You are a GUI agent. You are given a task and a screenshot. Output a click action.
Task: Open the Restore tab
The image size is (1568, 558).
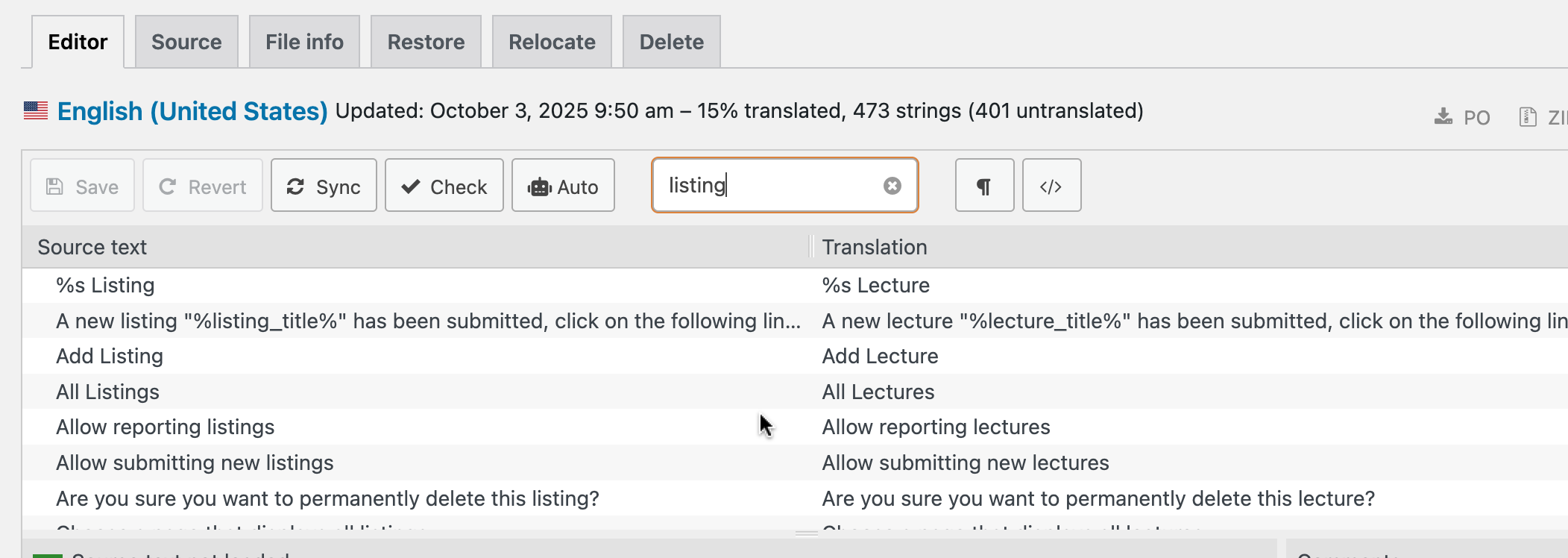pyautogui.click(x=426, y=42)
